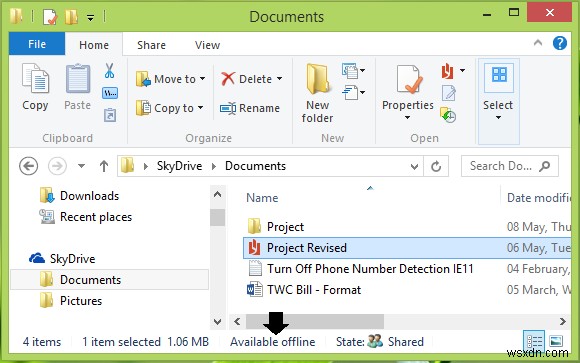The width and height of the screenshot is (580, 363).
Task: Click the Open with PDF icon
Action: pyautogui.click(x=448, y=71)
